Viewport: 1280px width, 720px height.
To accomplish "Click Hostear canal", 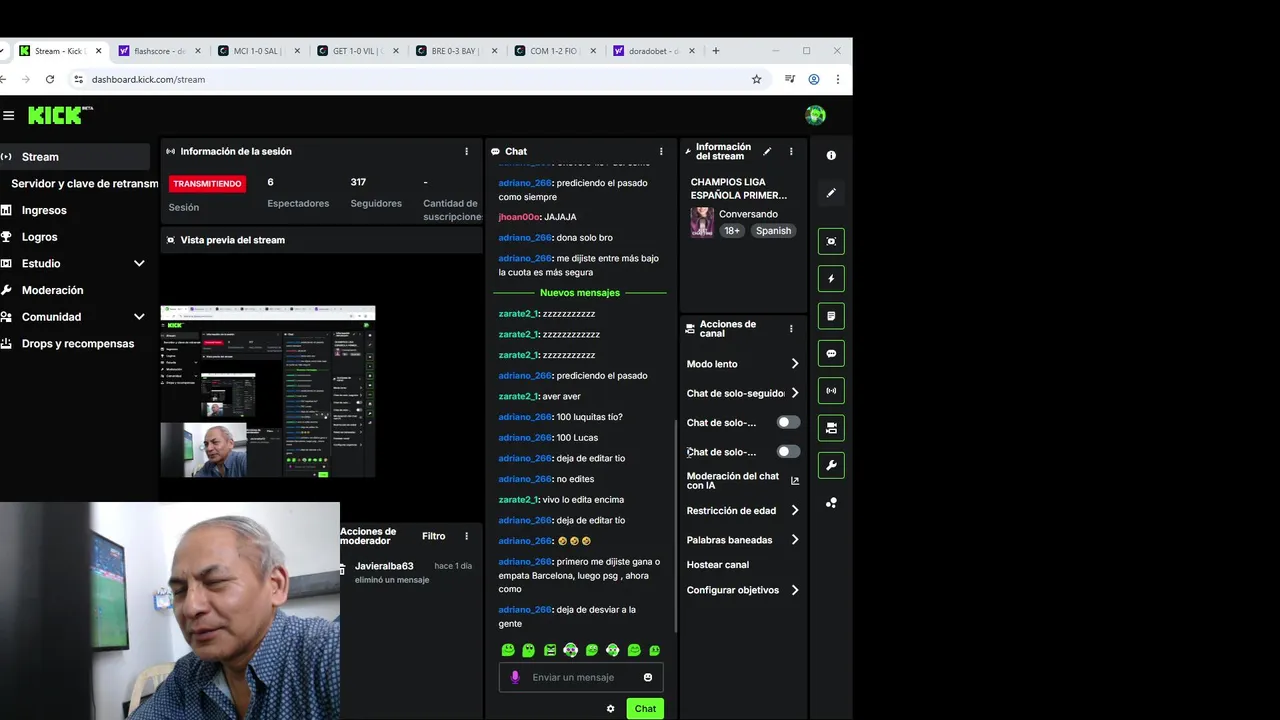I will coord(718,565).
